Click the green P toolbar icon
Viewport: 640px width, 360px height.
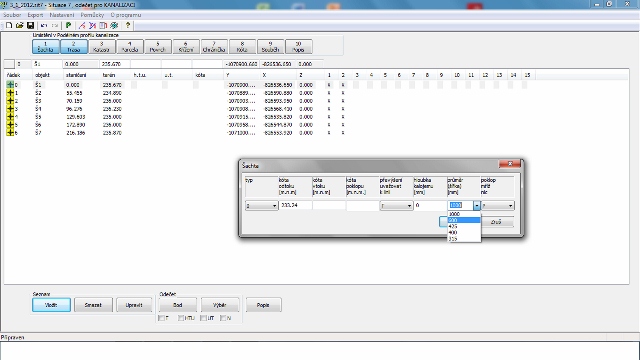[69, 25]
